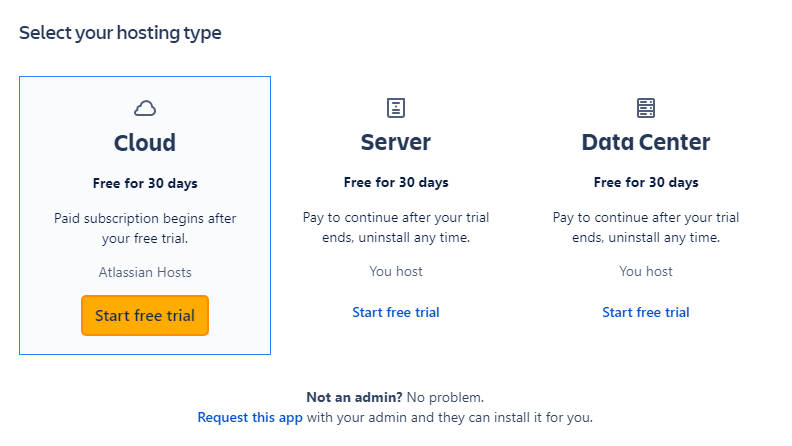Click the data center rack icon
792x446 pixels.
tap(646, 108)
